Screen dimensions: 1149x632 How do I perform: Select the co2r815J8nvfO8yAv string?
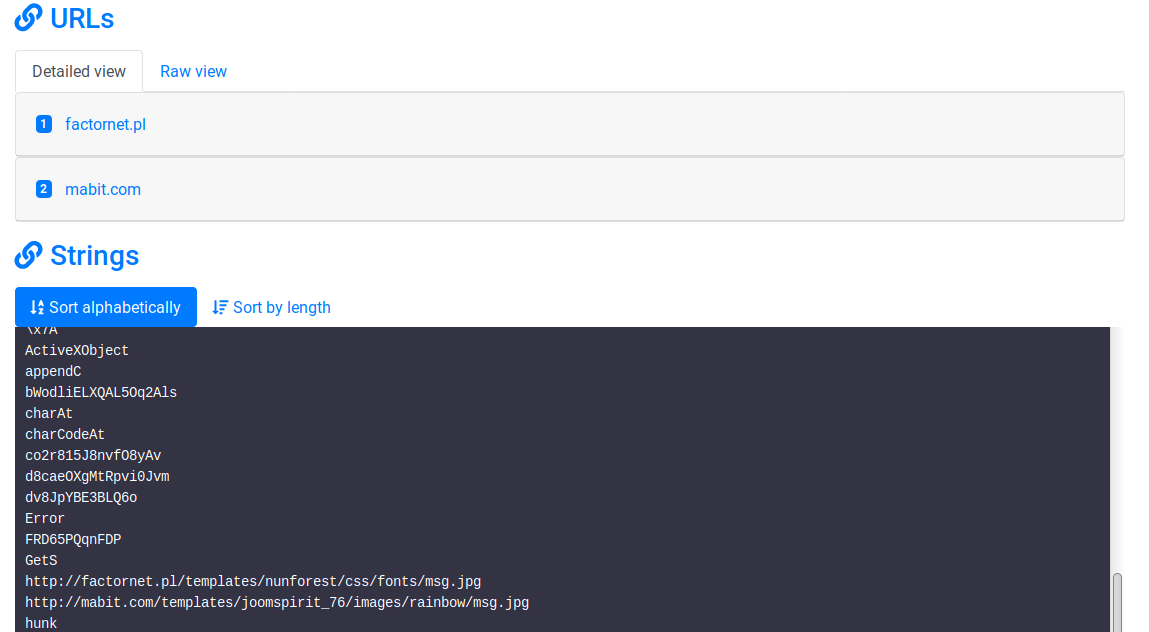[93, 455]
